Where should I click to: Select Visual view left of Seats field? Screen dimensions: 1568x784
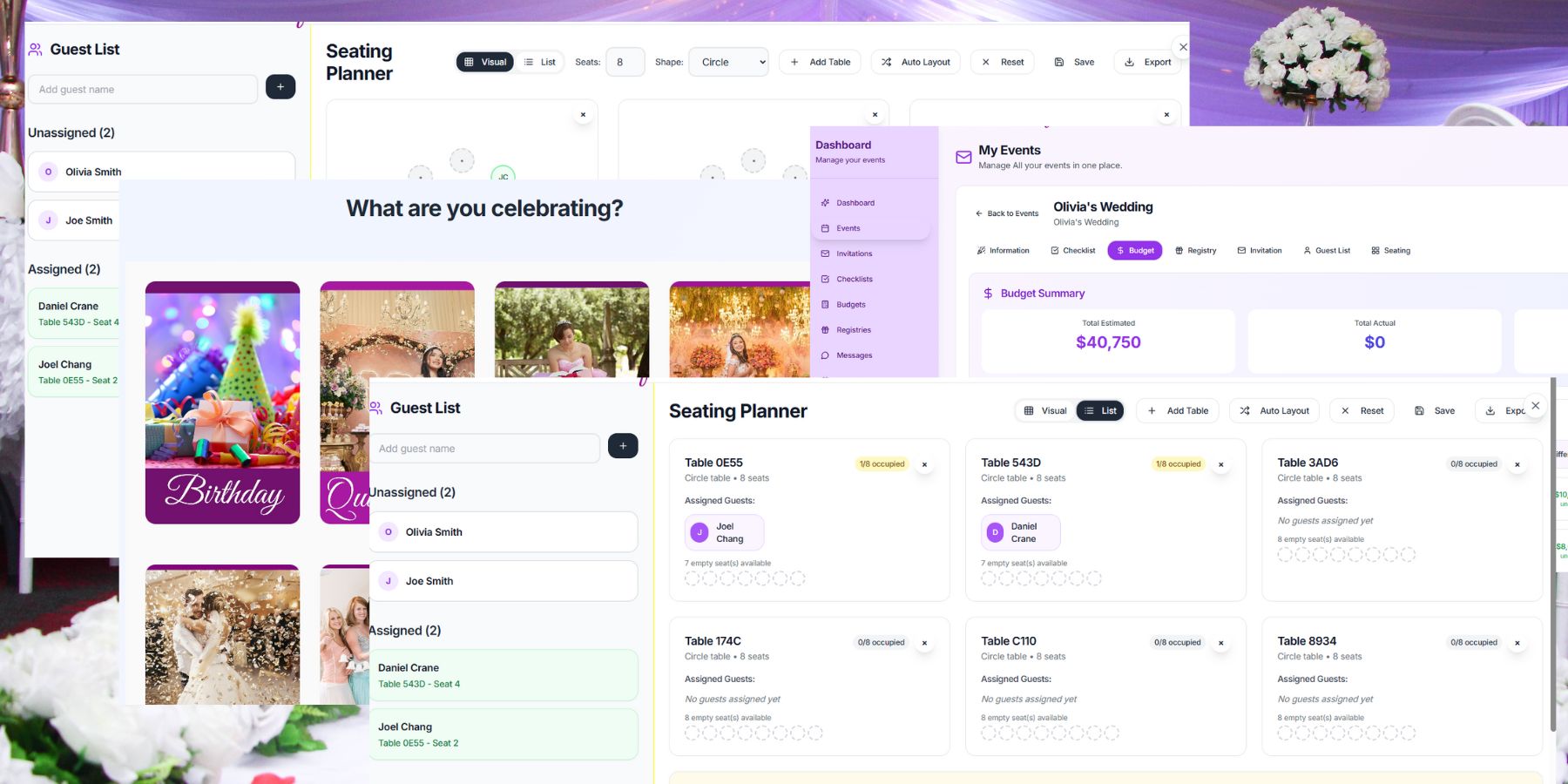(485, 62)
